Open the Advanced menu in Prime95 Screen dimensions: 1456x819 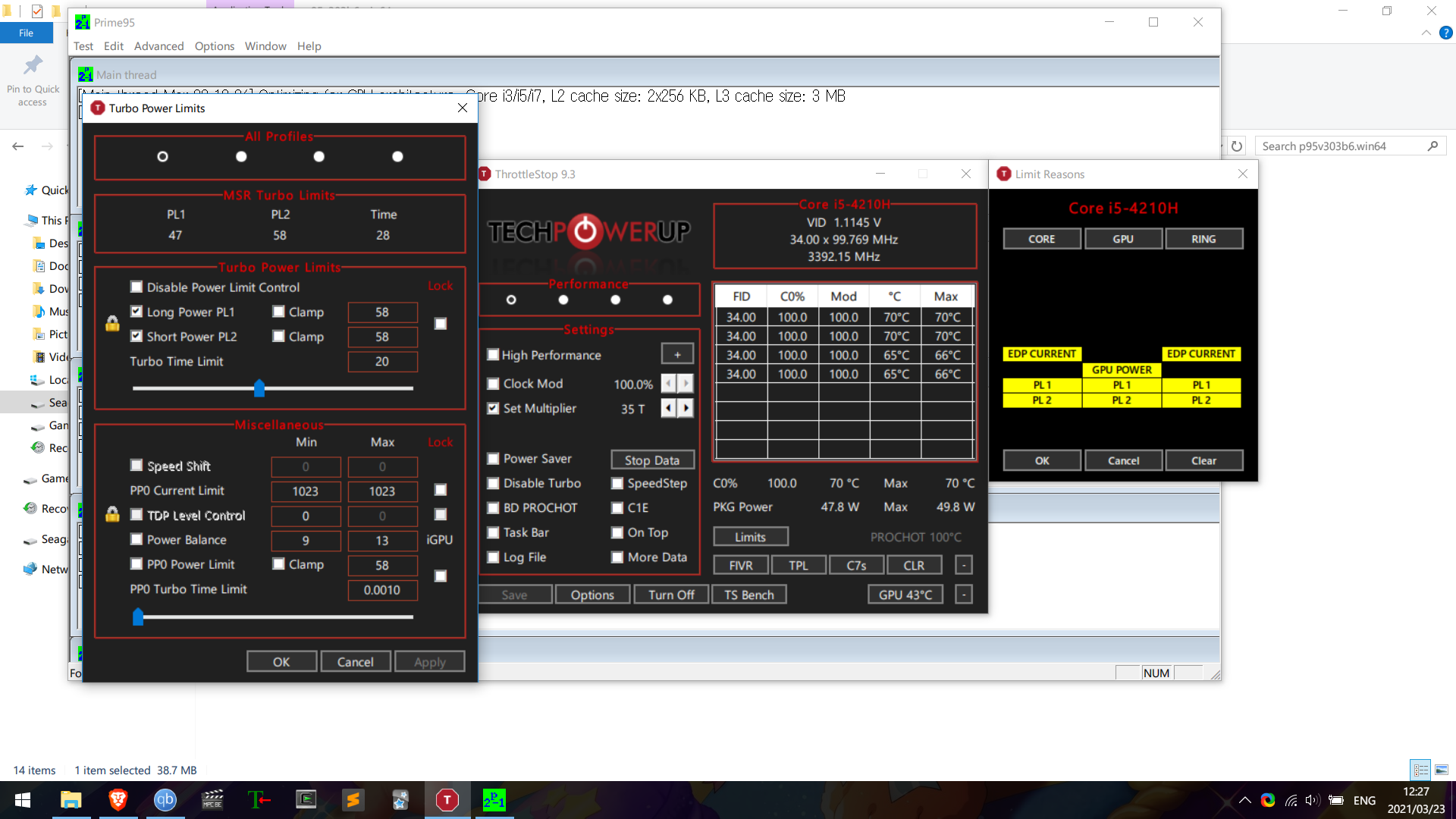pos(158,46)
